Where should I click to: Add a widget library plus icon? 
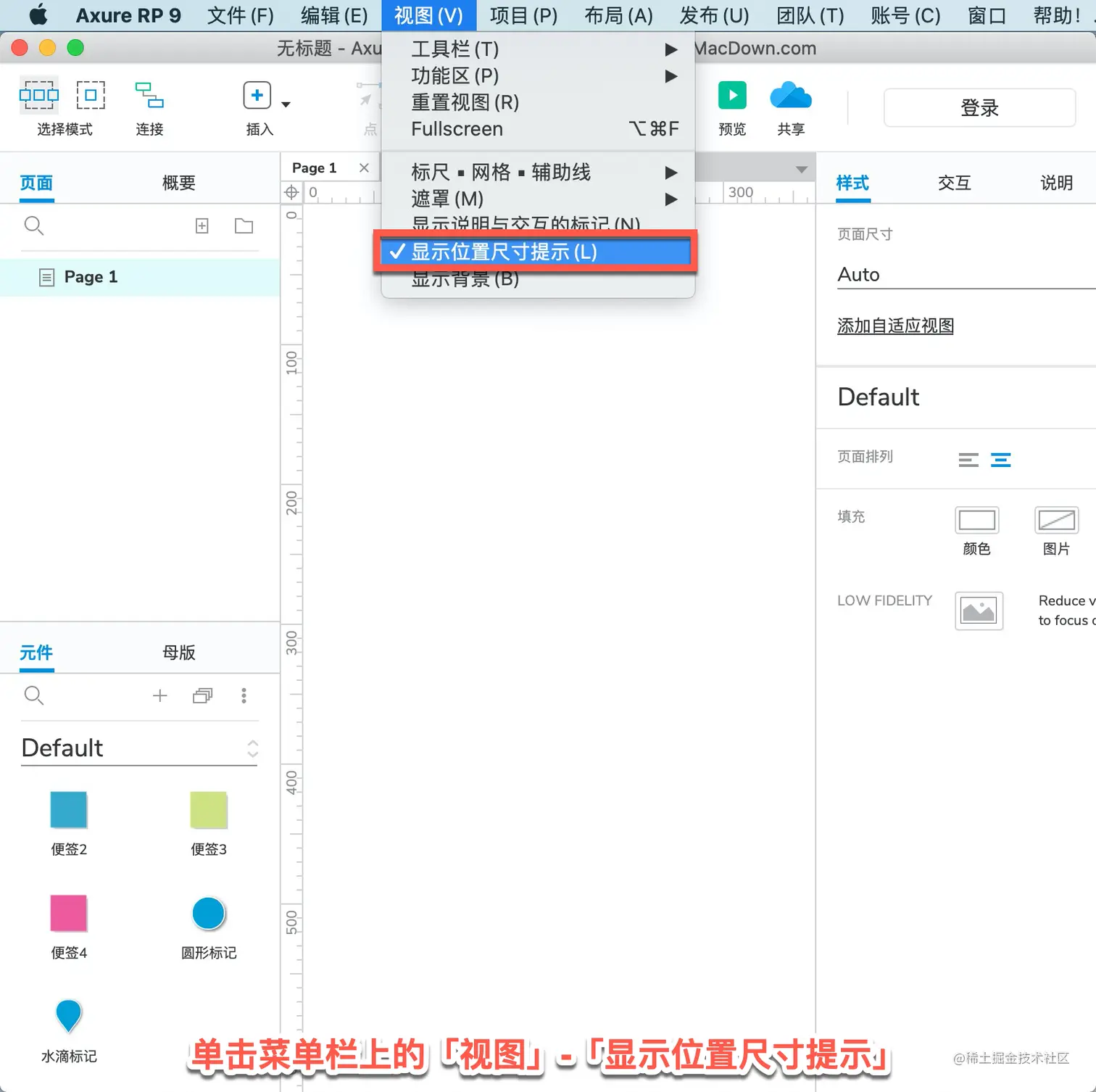(x=160, y=696)
